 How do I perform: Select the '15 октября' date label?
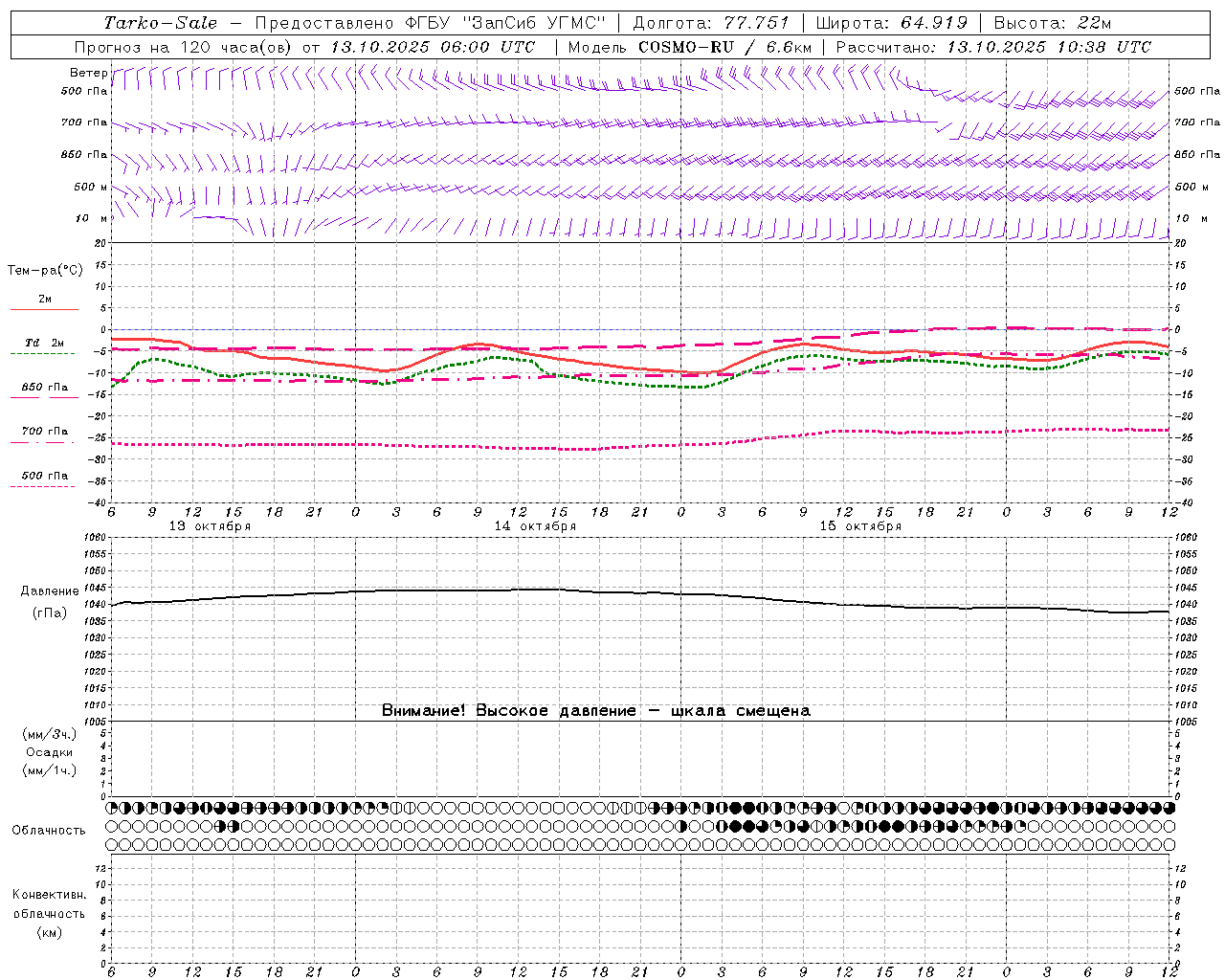tap(860, 526)
